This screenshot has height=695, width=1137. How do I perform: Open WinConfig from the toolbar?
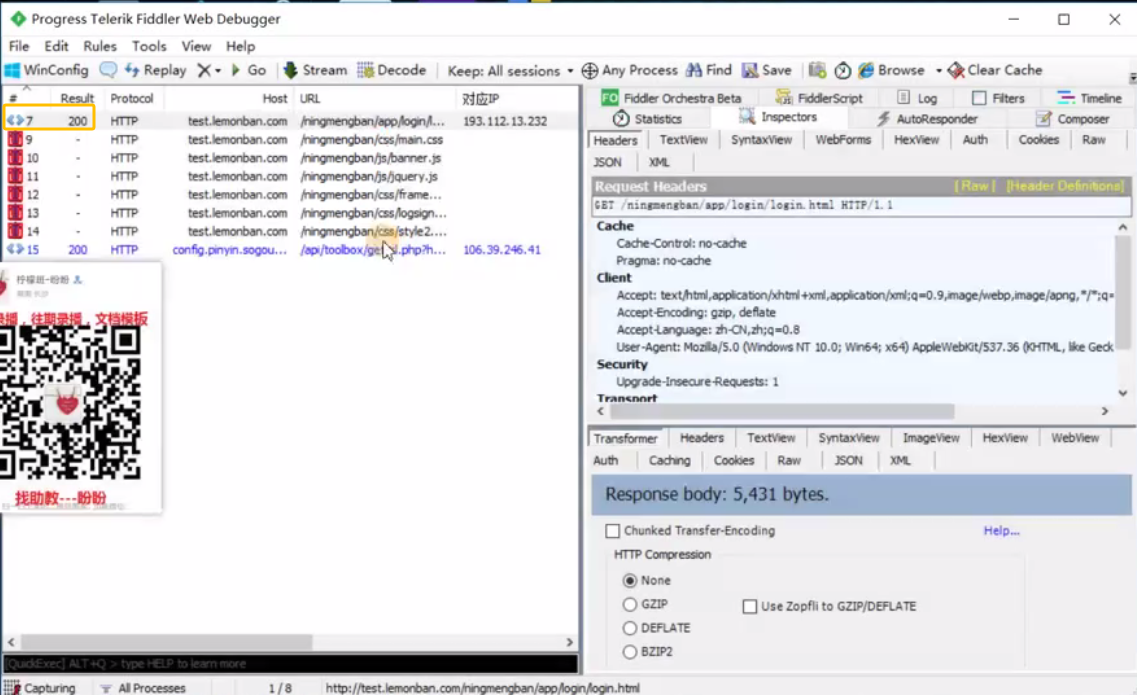(x=47, y=70)
